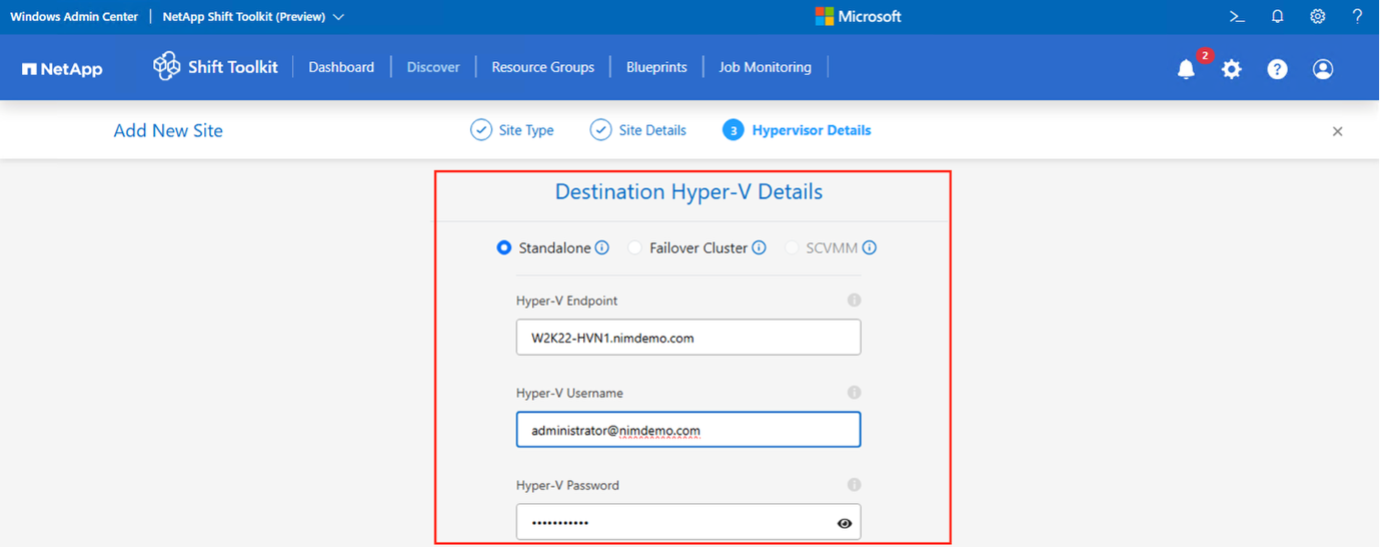
Task: Click the Hyper-V Endpoint label
Action: 566,300
